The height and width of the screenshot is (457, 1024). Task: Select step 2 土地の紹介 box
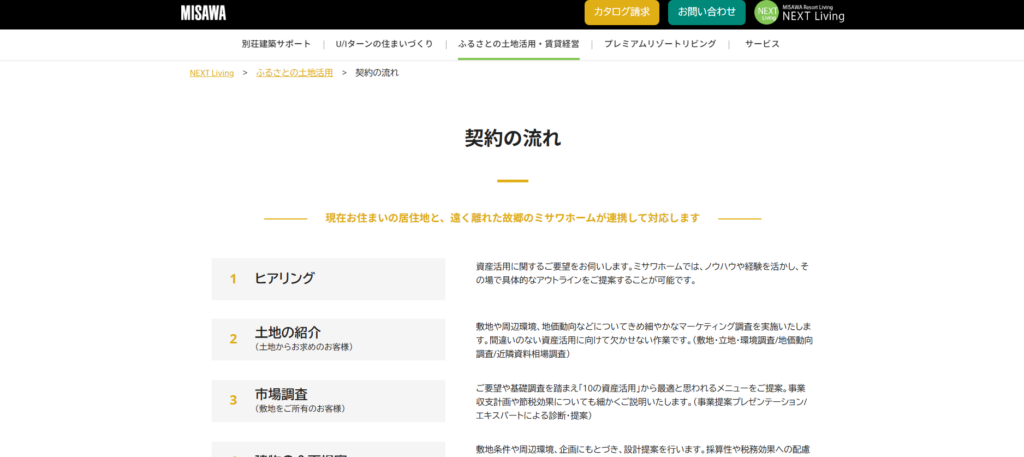click(x=328, y=339)
